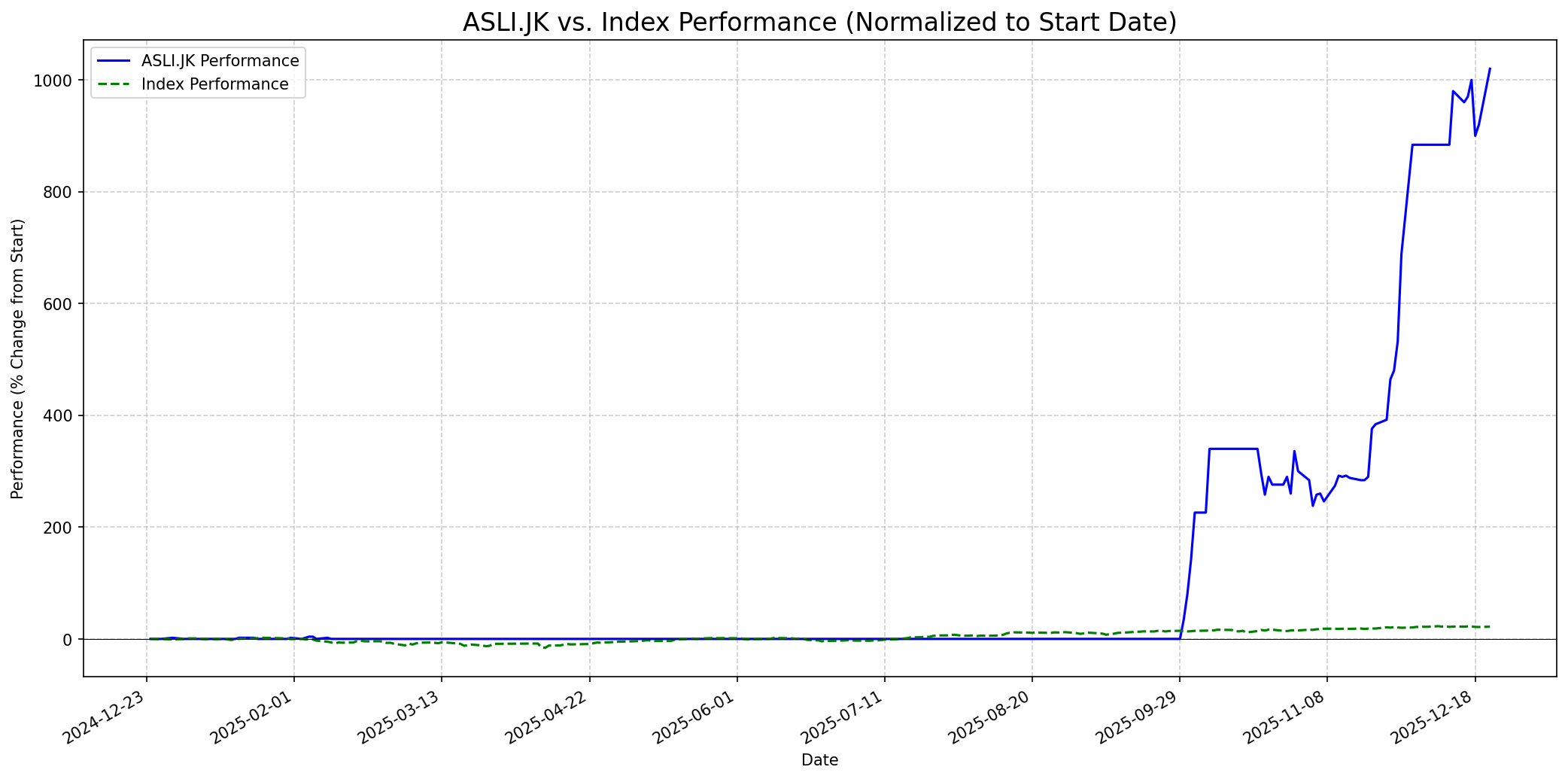Screen dimensions: 1568x779
Task: Click the 400 y-axis tick label
Action: click(x=59, y=415)
